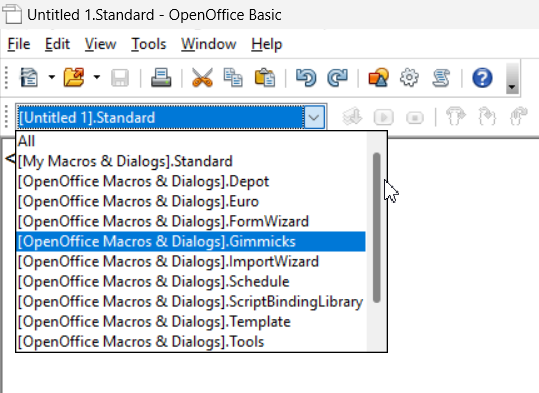Select the ImportWizard library entry
This screenshot has width=539, height=393.
click(x=191, y=261)
